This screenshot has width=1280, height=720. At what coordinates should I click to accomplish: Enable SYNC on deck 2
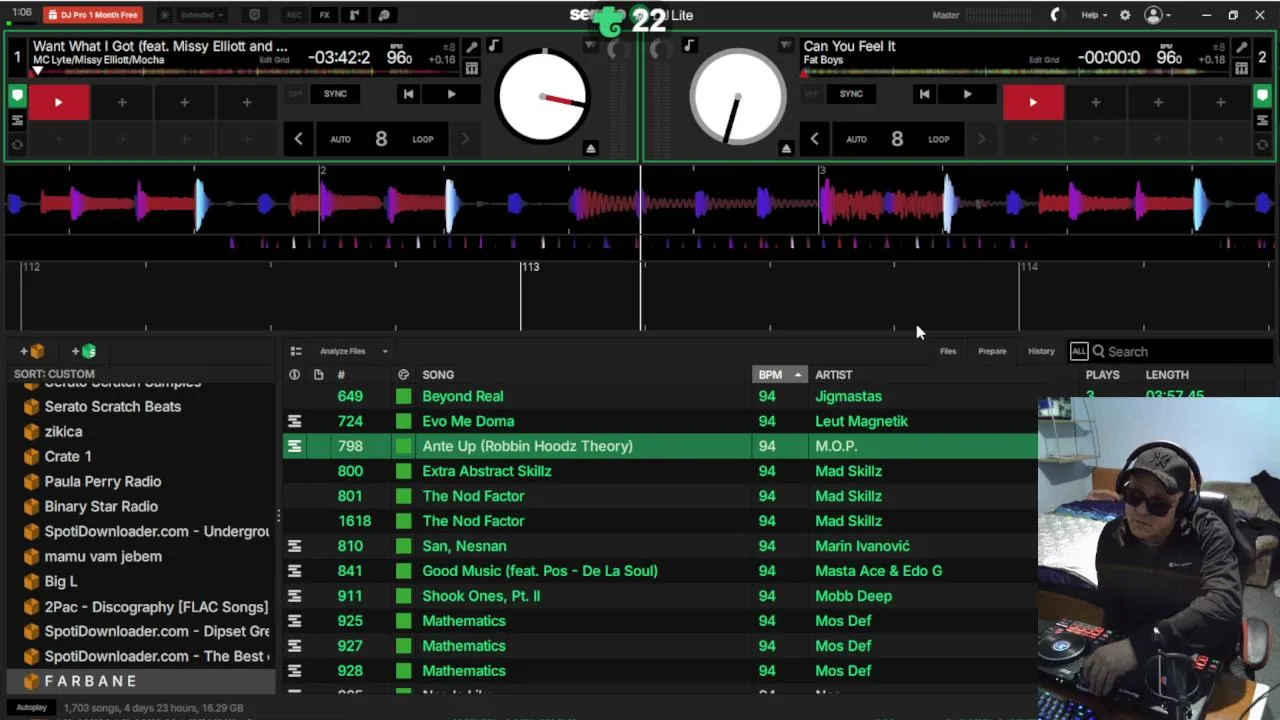[x=851, y=94]
